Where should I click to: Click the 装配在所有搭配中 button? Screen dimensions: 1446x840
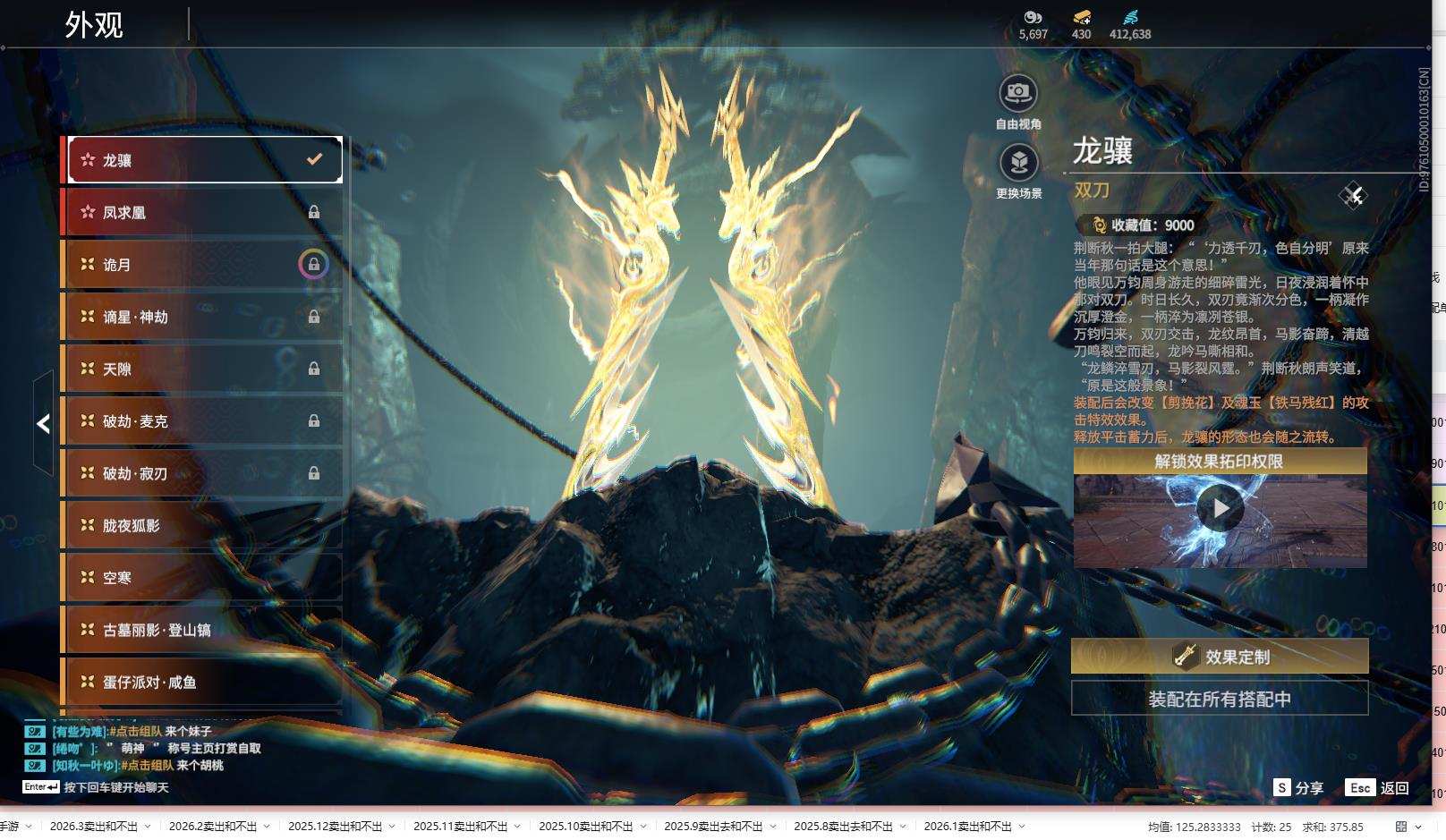pos(1220,699)
